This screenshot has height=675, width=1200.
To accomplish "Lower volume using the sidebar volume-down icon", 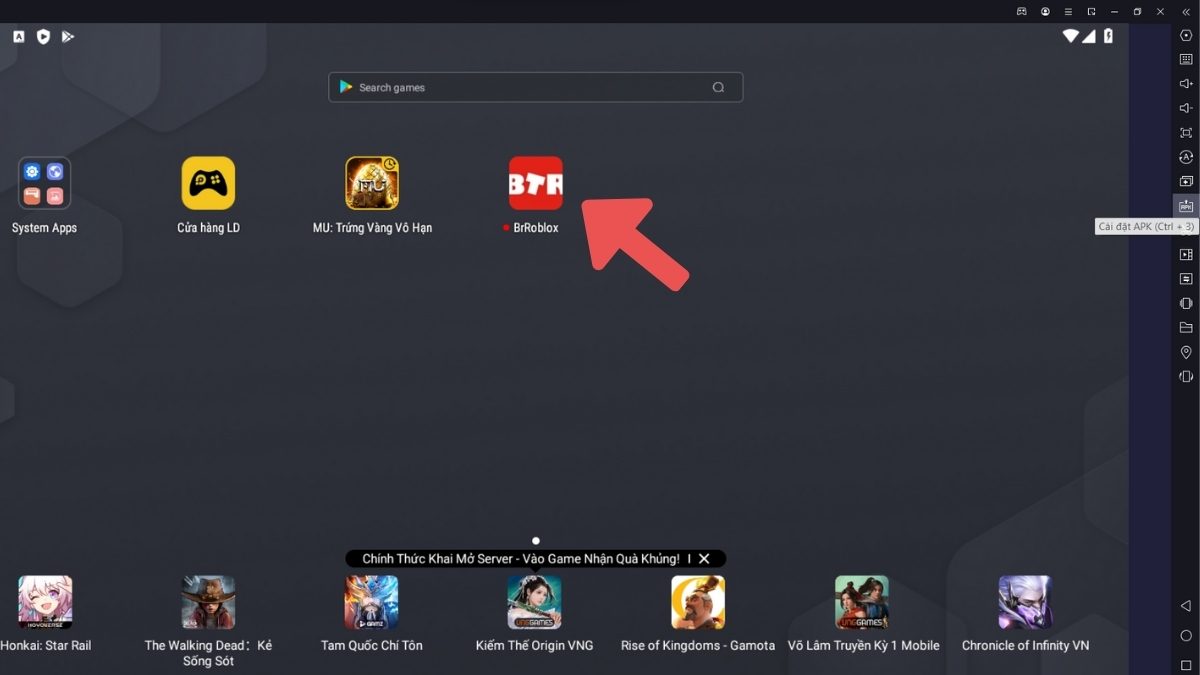I will coord(1185,107).
